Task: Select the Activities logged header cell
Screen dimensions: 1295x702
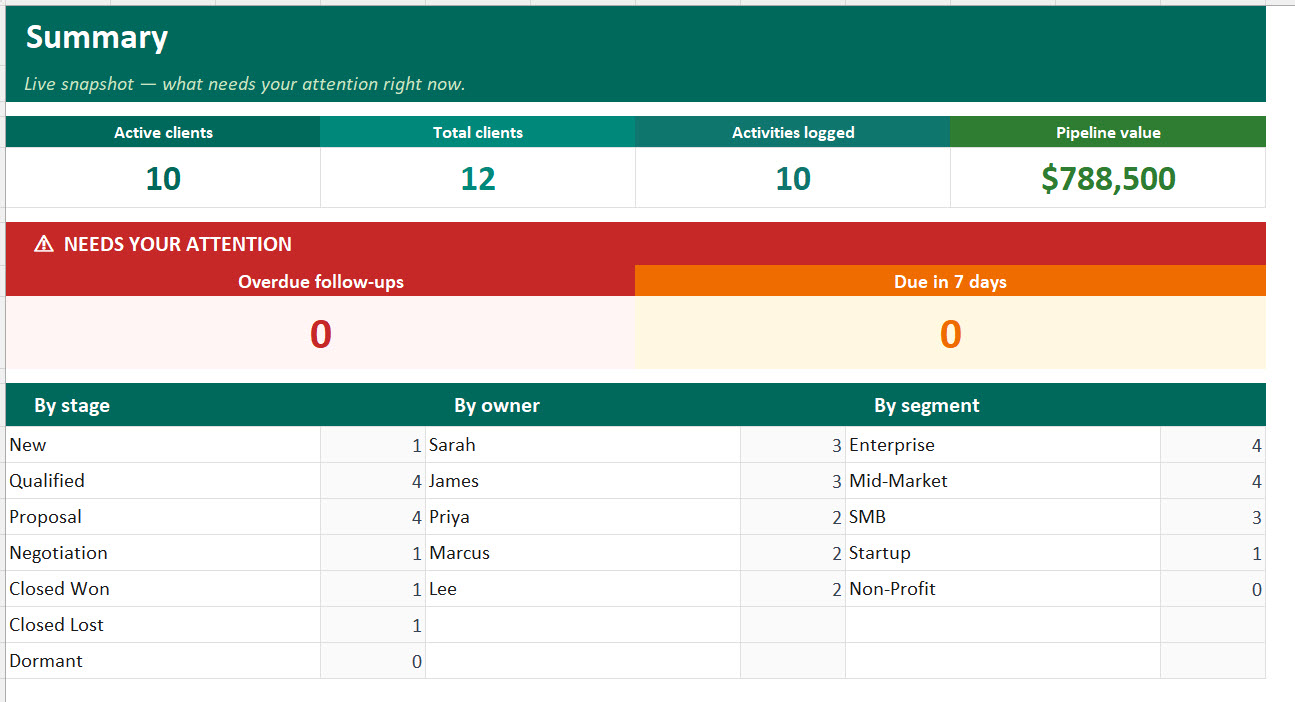Action: point(793,132)
